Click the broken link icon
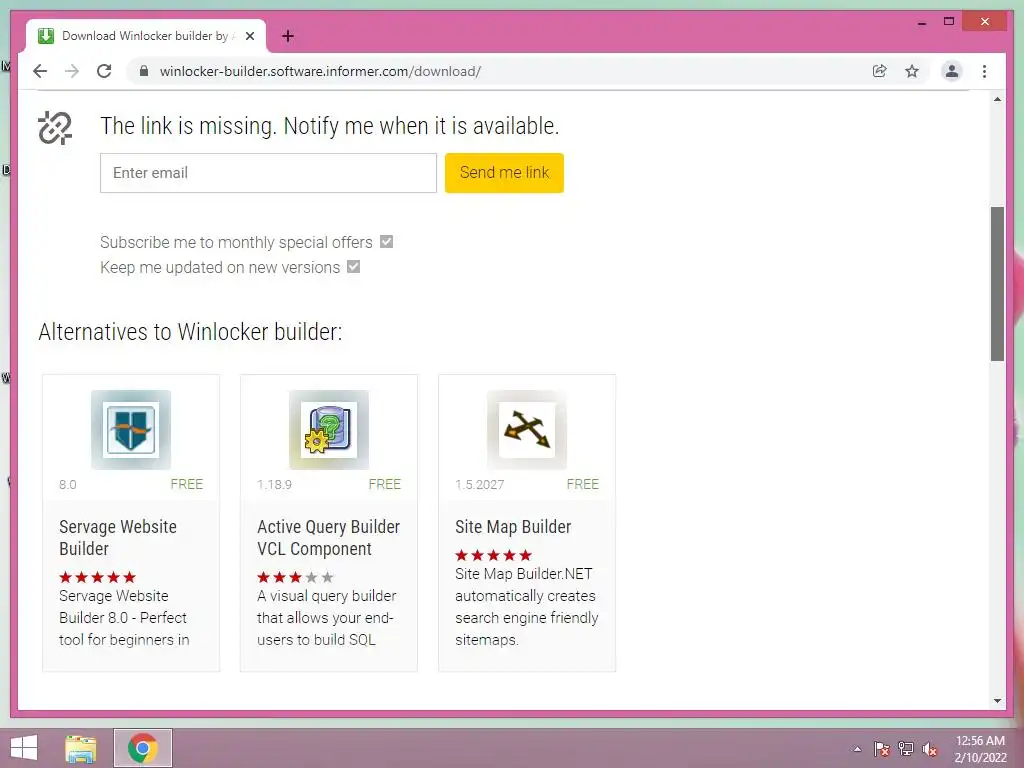This screenshot has height=768, width=1024. pyautogui.click(x=55, y=127)
